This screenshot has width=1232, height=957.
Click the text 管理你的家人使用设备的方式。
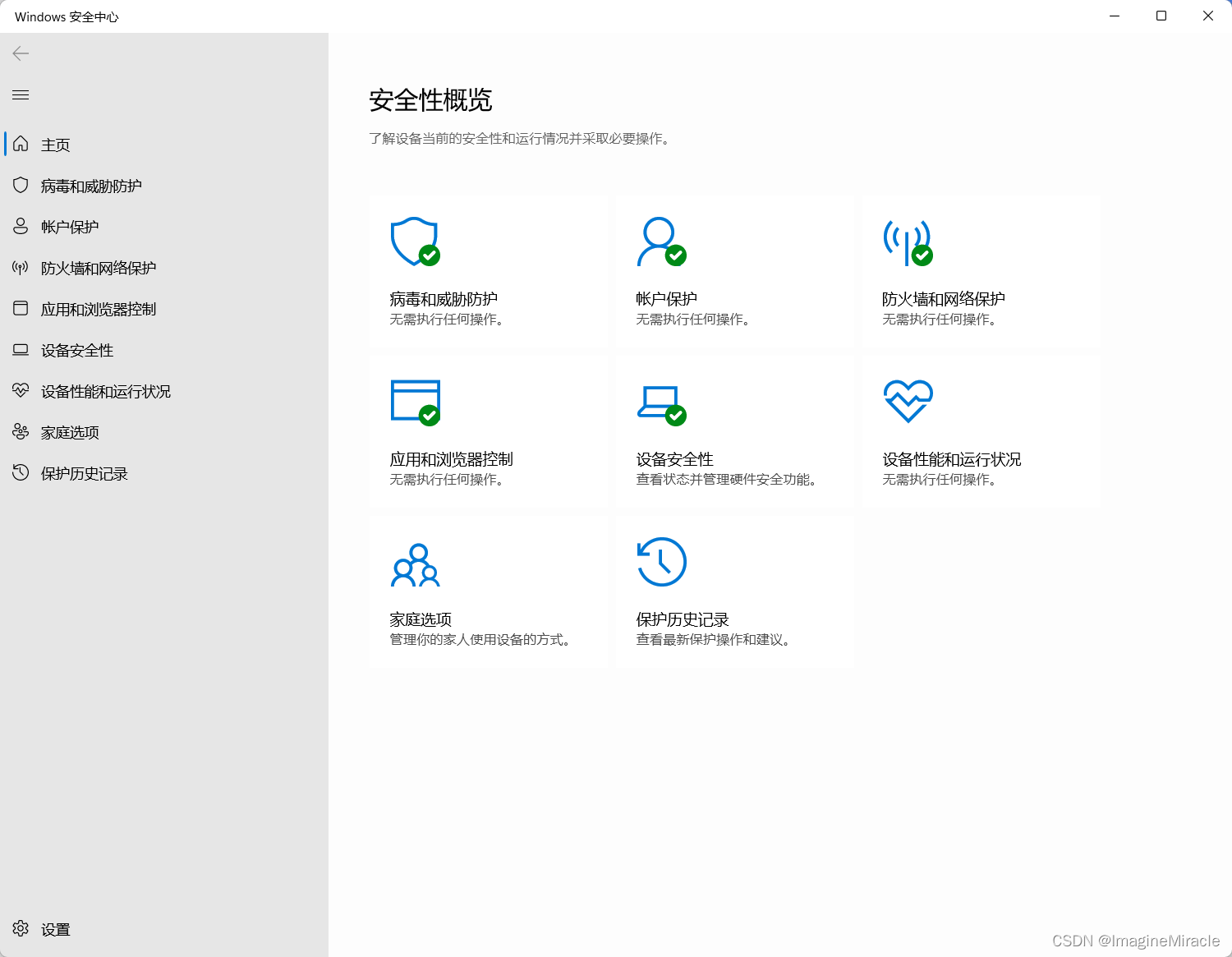(481, 640)
